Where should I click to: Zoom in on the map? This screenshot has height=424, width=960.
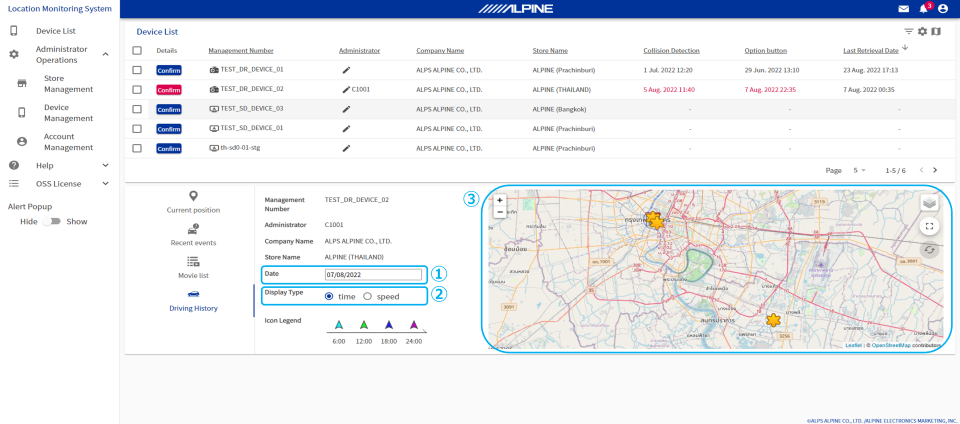[x=500, y=200]
